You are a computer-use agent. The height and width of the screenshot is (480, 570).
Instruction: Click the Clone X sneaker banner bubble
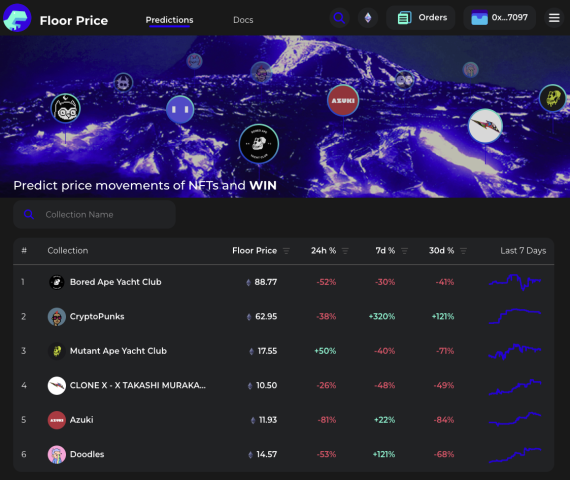pos(485,126)
